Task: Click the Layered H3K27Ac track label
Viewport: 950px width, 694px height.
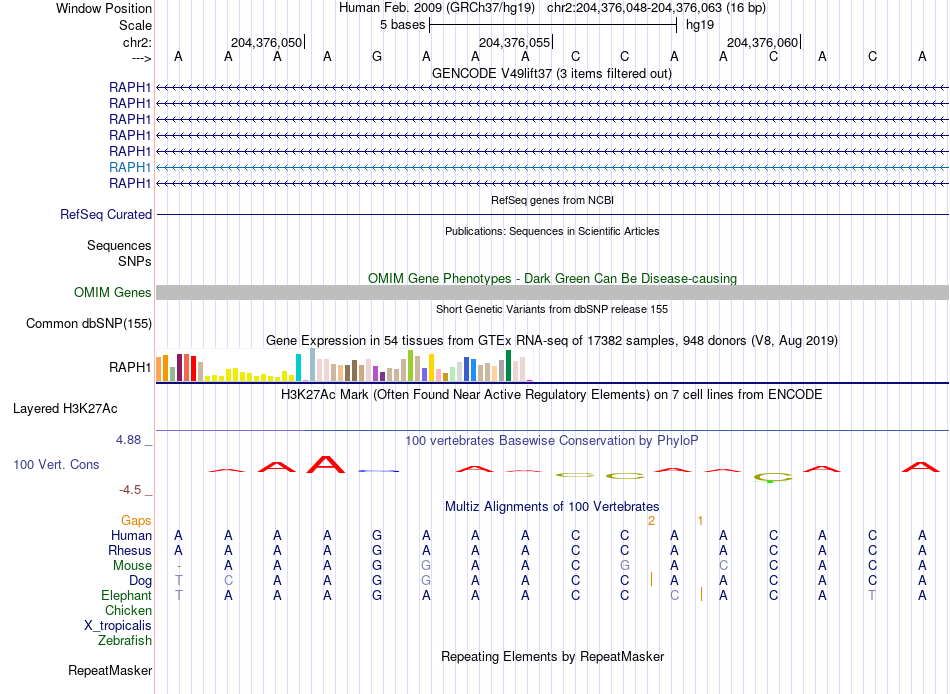Action: pyautogui.click(x=65, y=409)
